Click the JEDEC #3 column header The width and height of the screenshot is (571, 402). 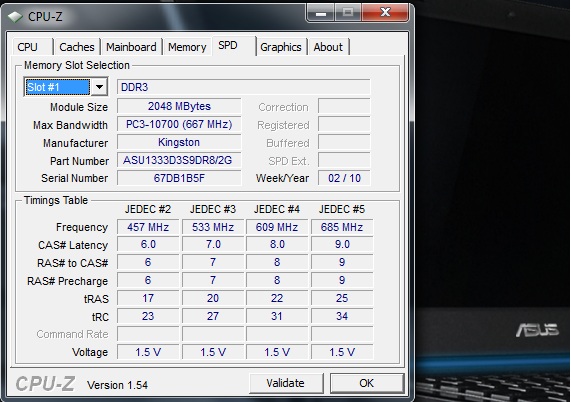213,209
